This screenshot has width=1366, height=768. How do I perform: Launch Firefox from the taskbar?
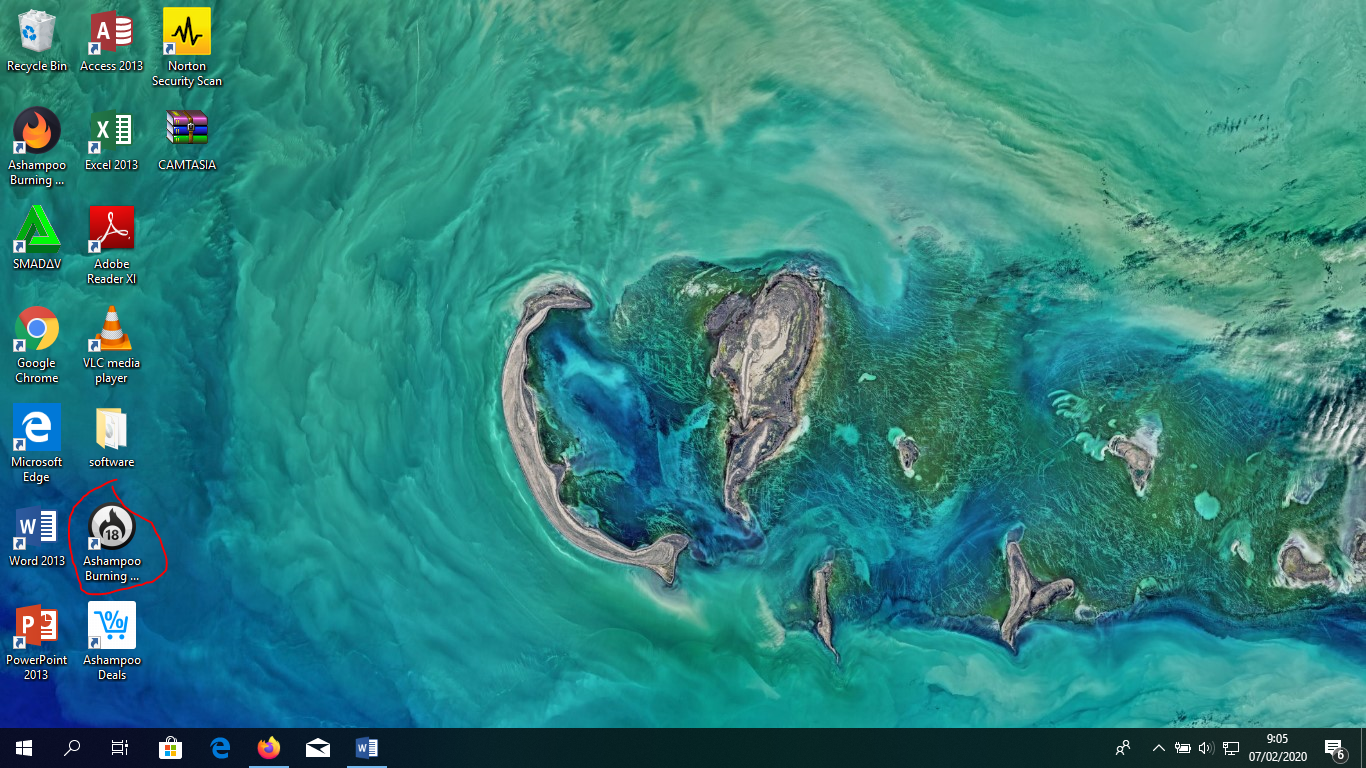click(268, 748)
